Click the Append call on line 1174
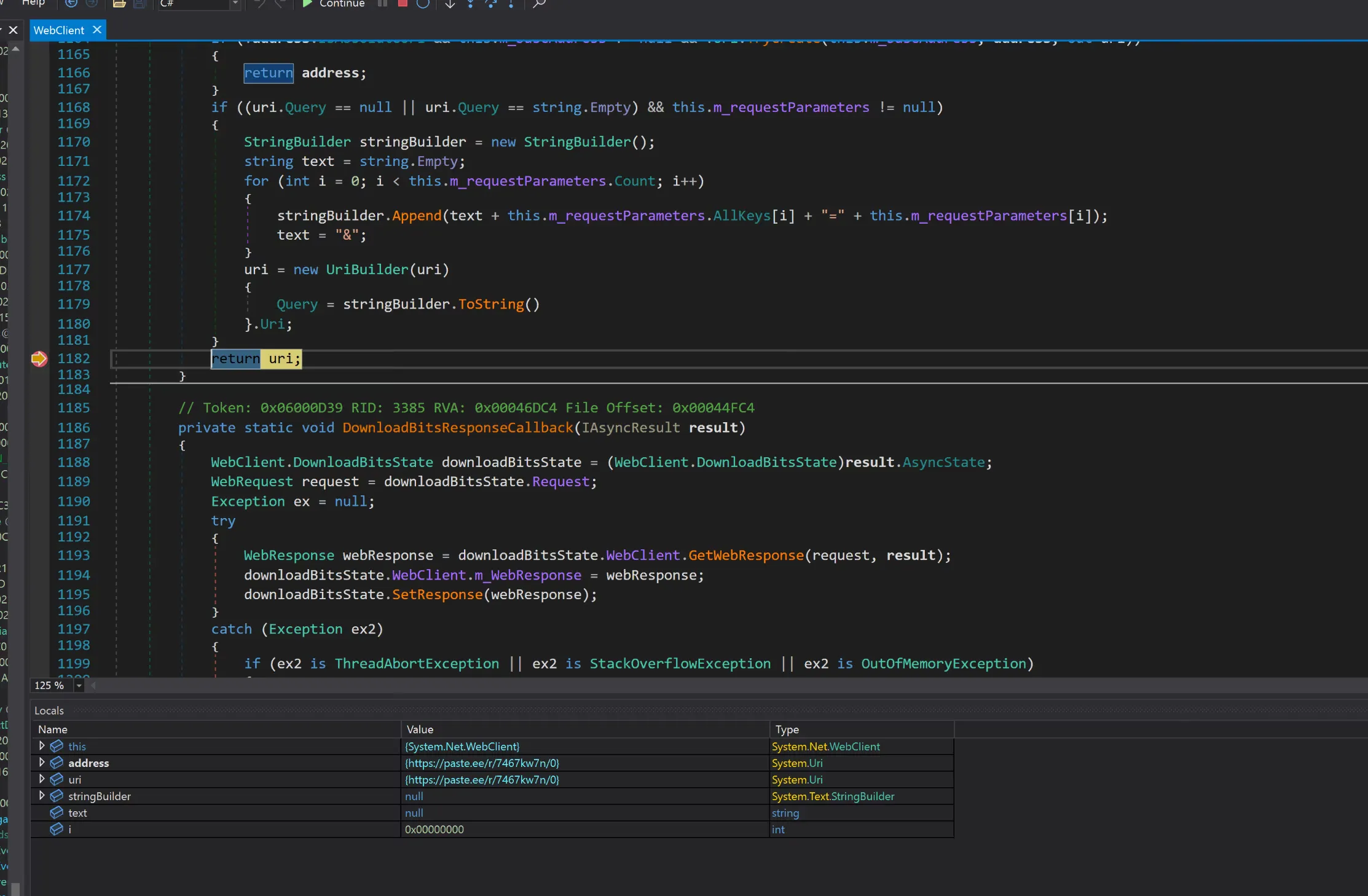1368x896 pixels. click(417, 216)
